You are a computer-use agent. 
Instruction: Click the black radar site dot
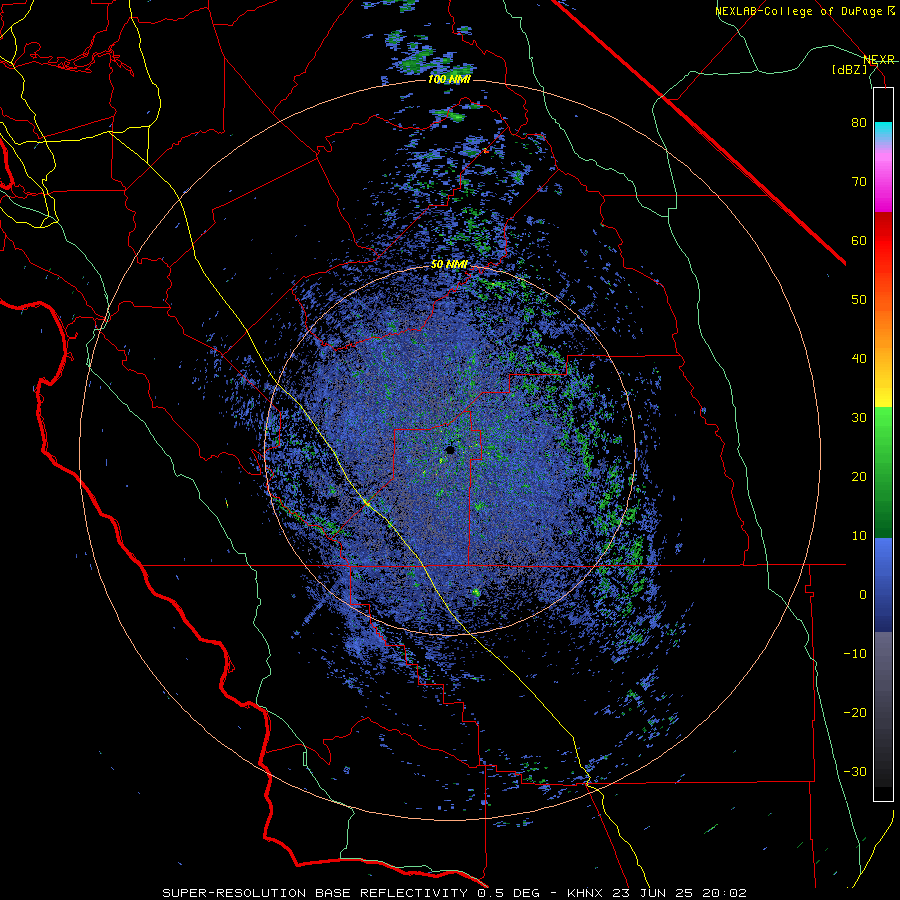point(450,450)
